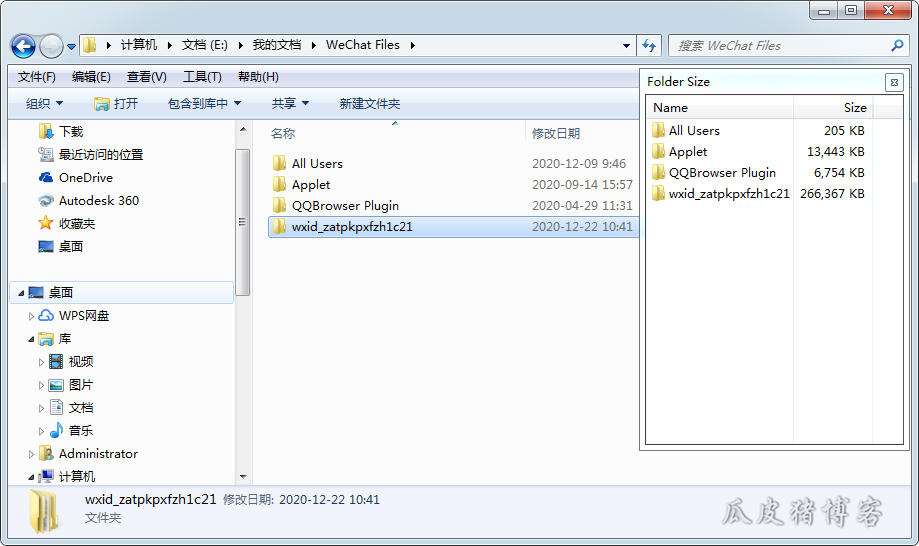919x546 pixels.
Task: Expand the WPS网盘 tree node
Action: [31, 316]
